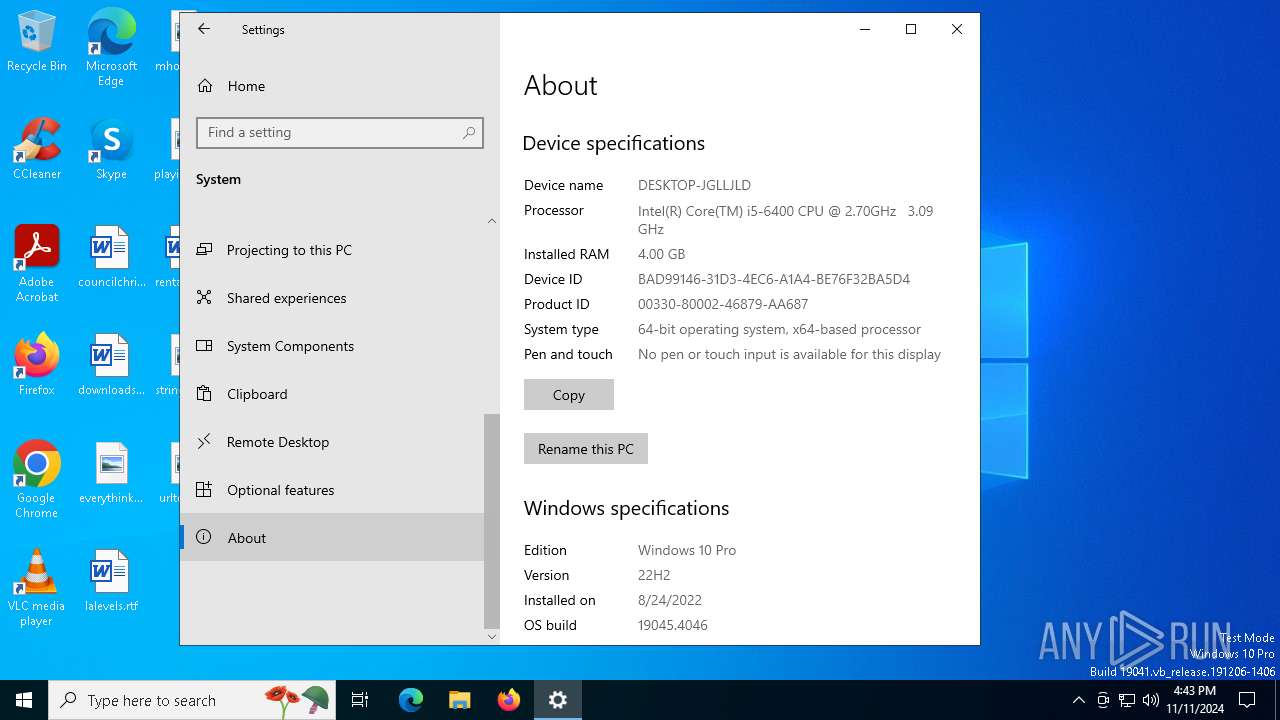Open Projecting to this PC settings

point(332,250)
